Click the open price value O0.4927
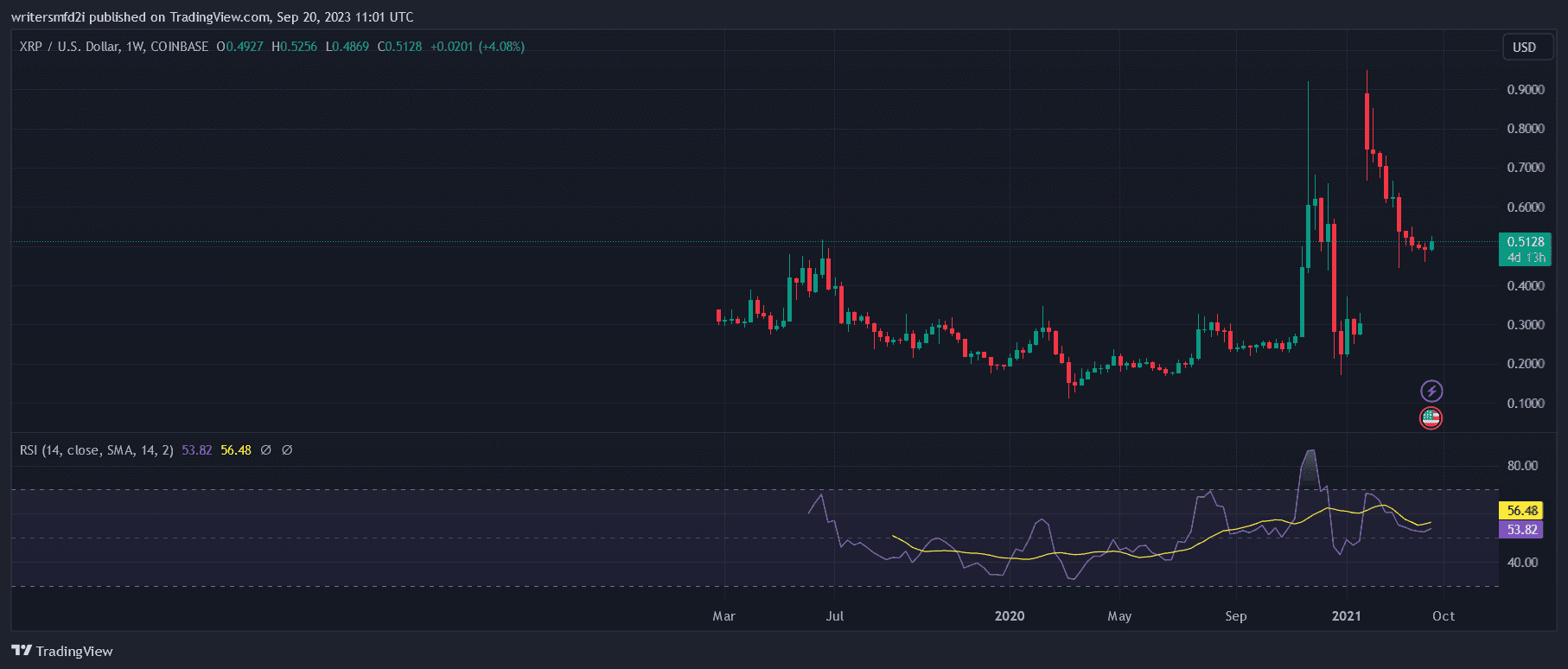Image resolution: width=1568 pixels, height=669 pixels. tap(239, 47)
